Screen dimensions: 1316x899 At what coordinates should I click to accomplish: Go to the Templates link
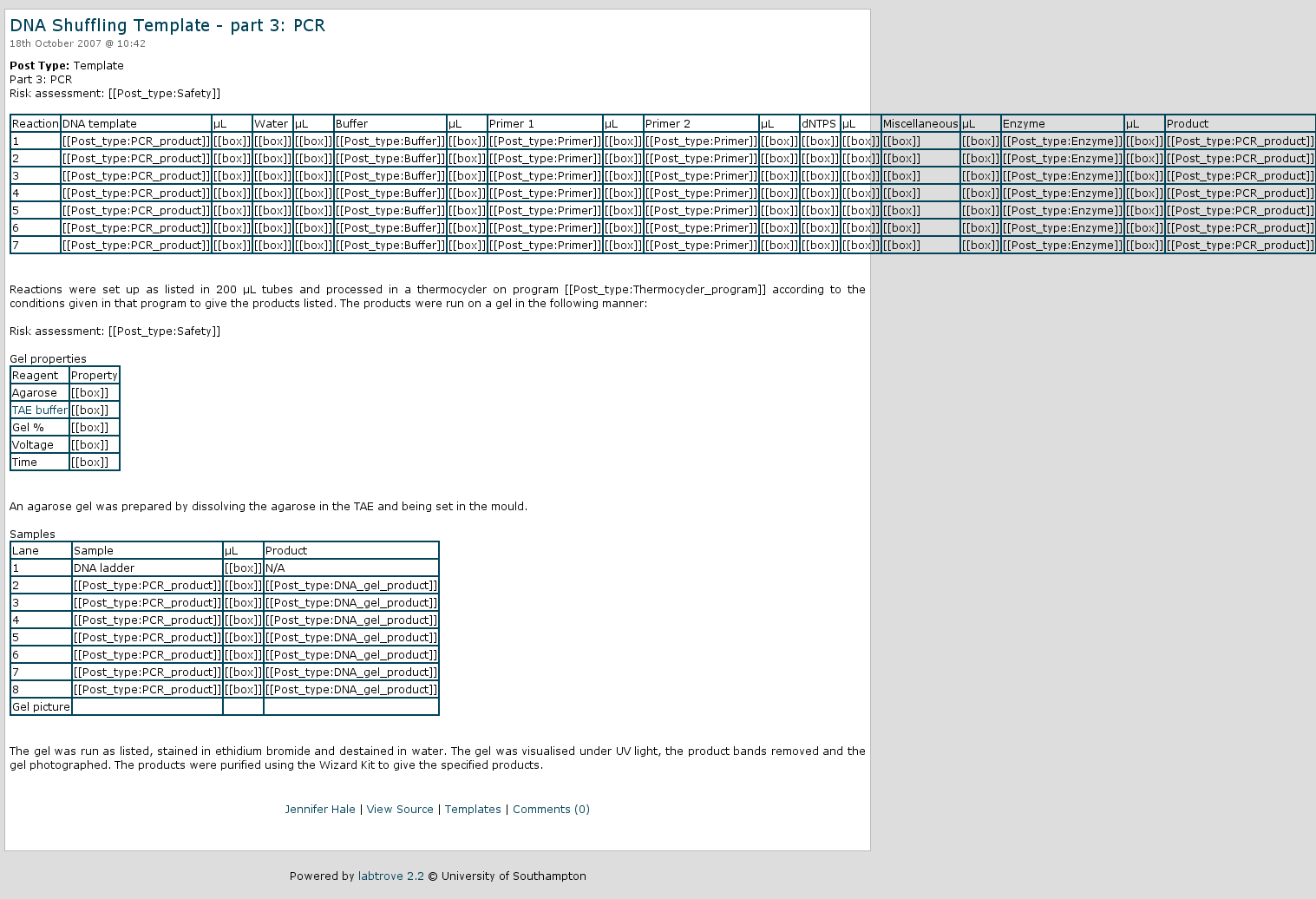[473, 810]
